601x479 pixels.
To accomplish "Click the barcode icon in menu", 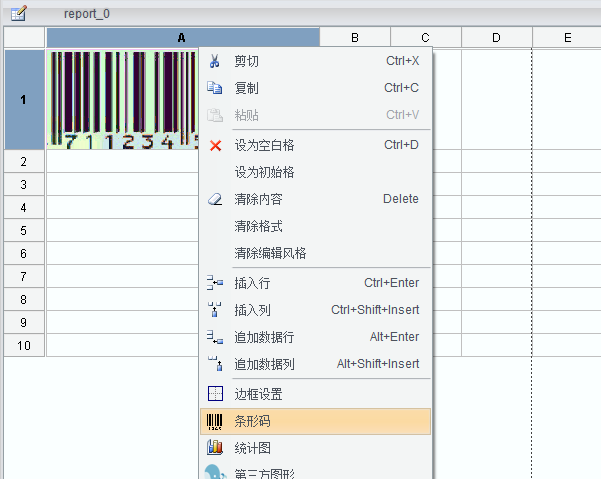I will point(215,422).
